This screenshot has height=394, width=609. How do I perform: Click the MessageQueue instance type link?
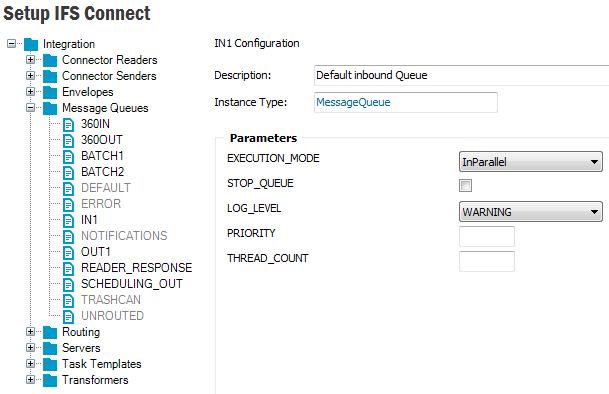353,102
